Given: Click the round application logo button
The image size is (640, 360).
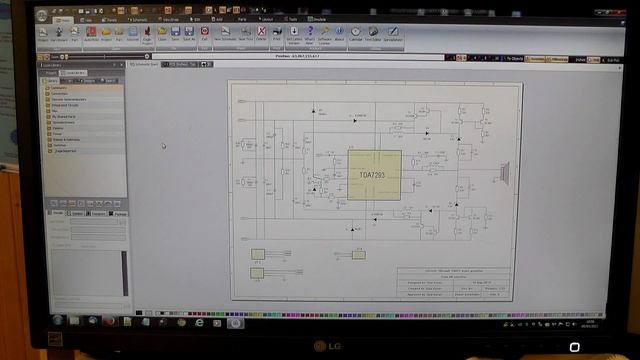Looking at the screenshot, I should (42, 16).
